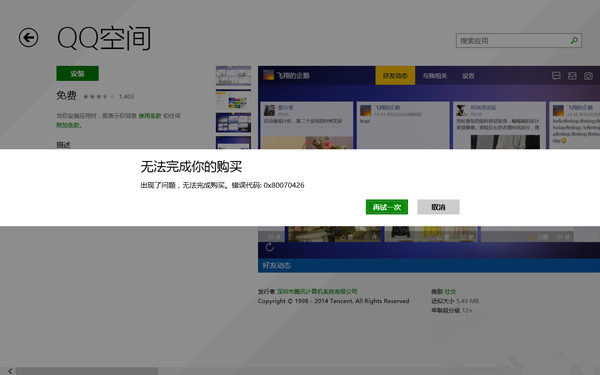Viewport: 600px width, 375px height.
Task: Click the back arrow next to QQ空间
Action: [29, 38]
